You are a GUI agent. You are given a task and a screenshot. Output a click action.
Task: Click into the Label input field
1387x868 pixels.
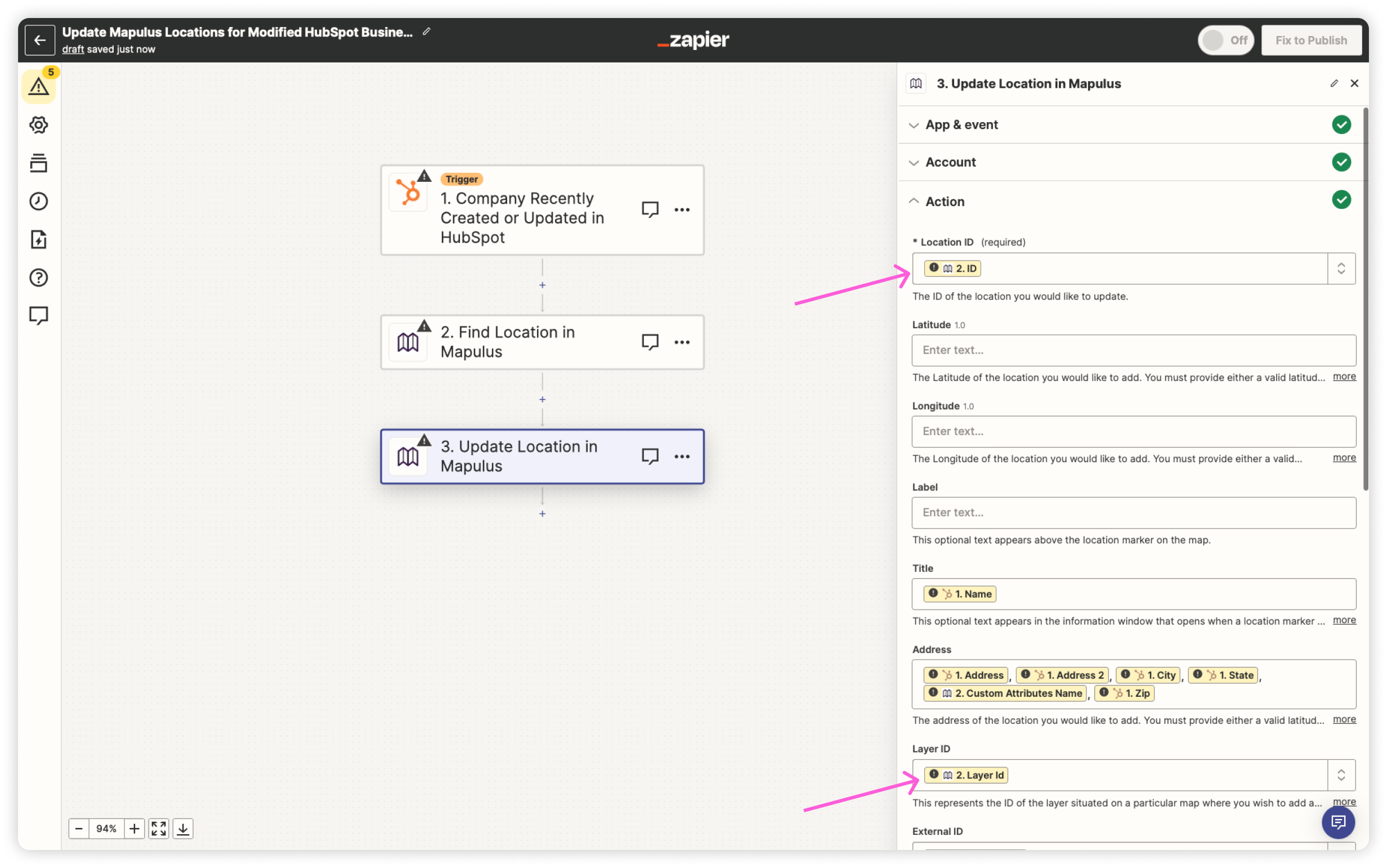(1133, 513)
